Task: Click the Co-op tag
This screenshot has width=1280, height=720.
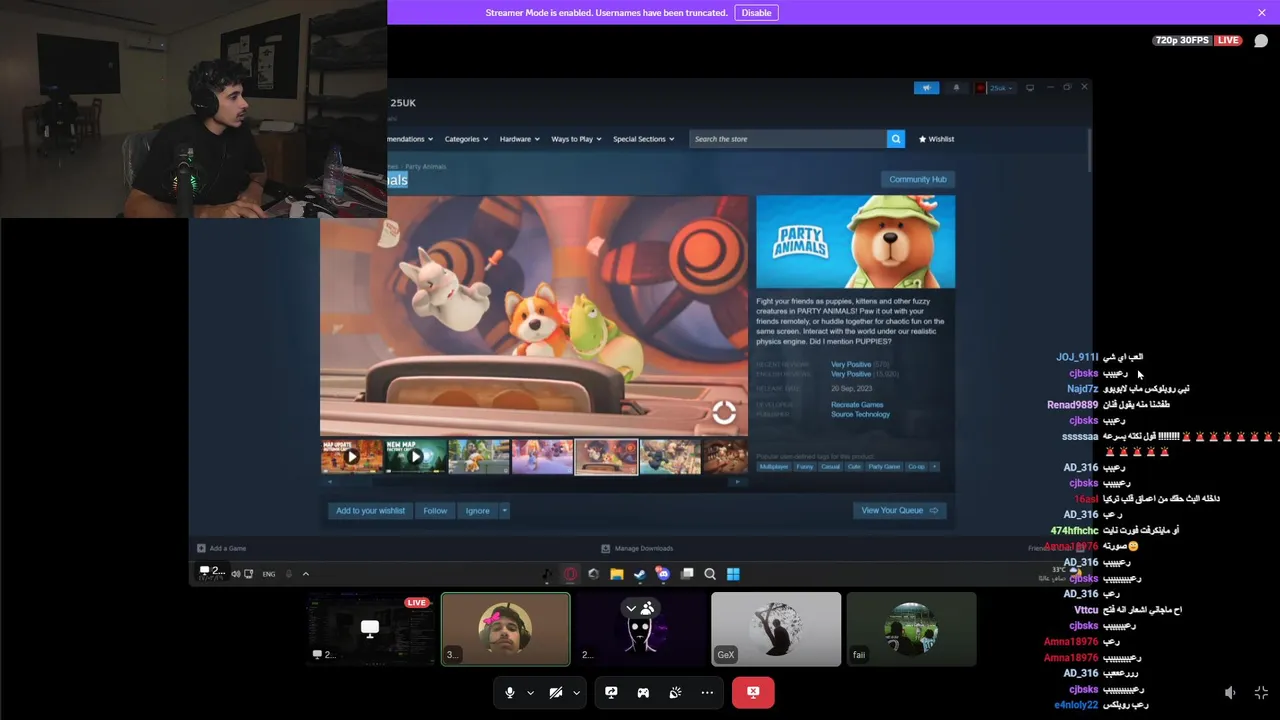Action: click(917, 467)
